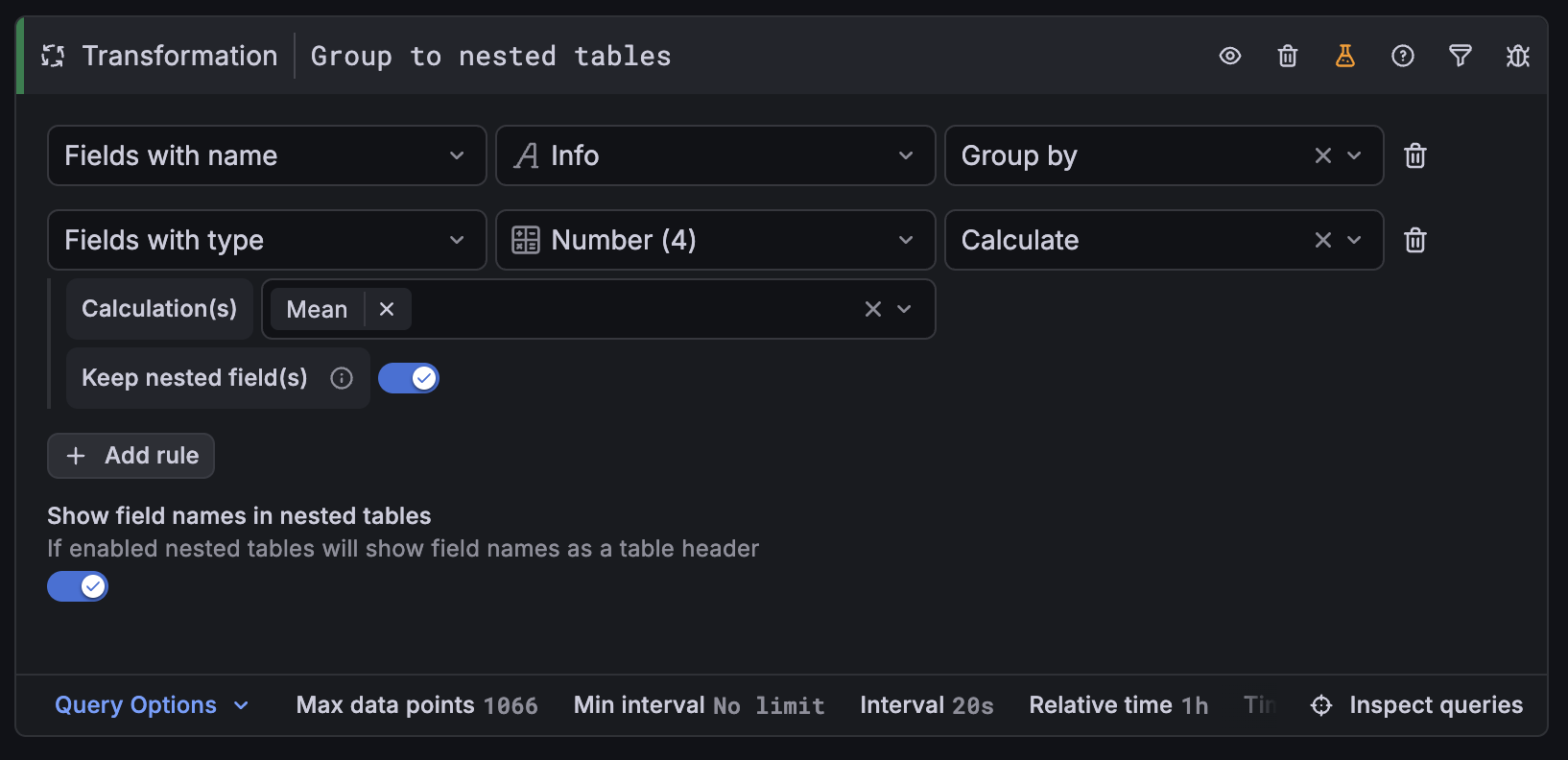Expand the Calculate operation dropdown
This screenshot has height=760, width=1568.
(x=1354, y=240)
